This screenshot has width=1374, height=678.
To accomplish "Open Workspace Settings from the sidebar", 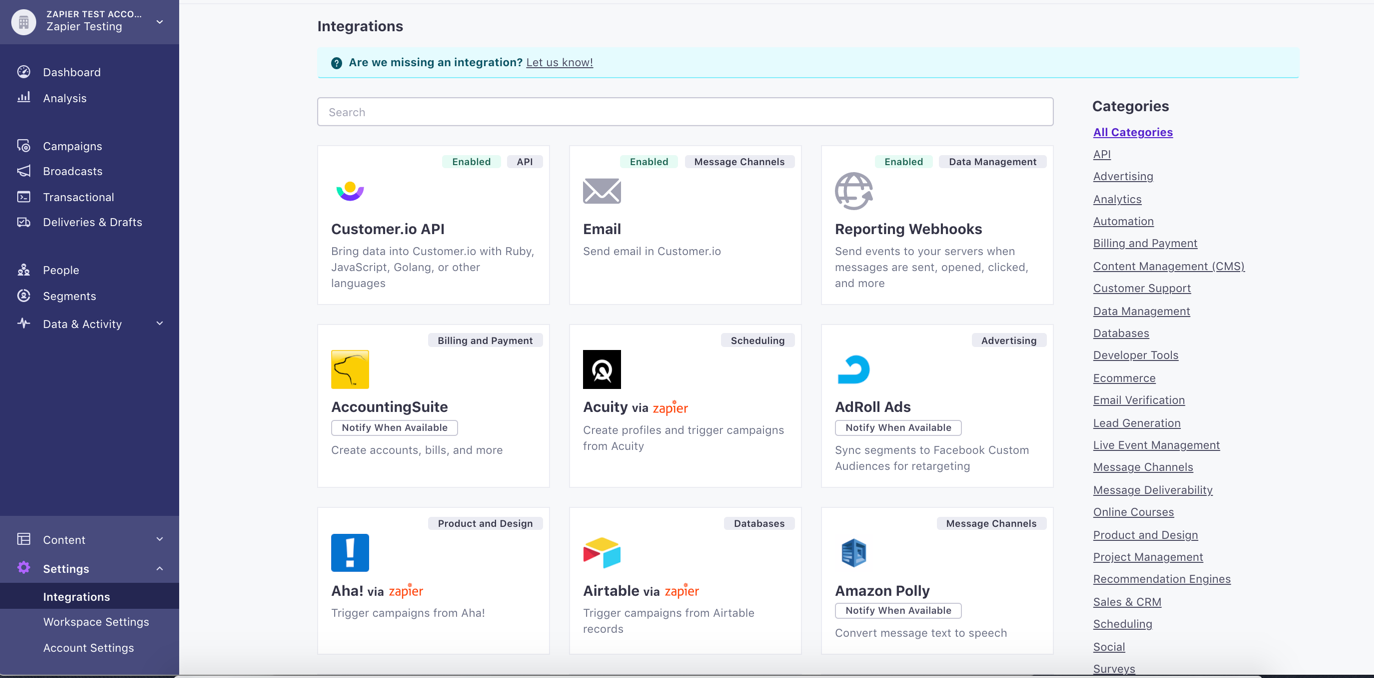I will pyautogui.click(x=96, y=622).
